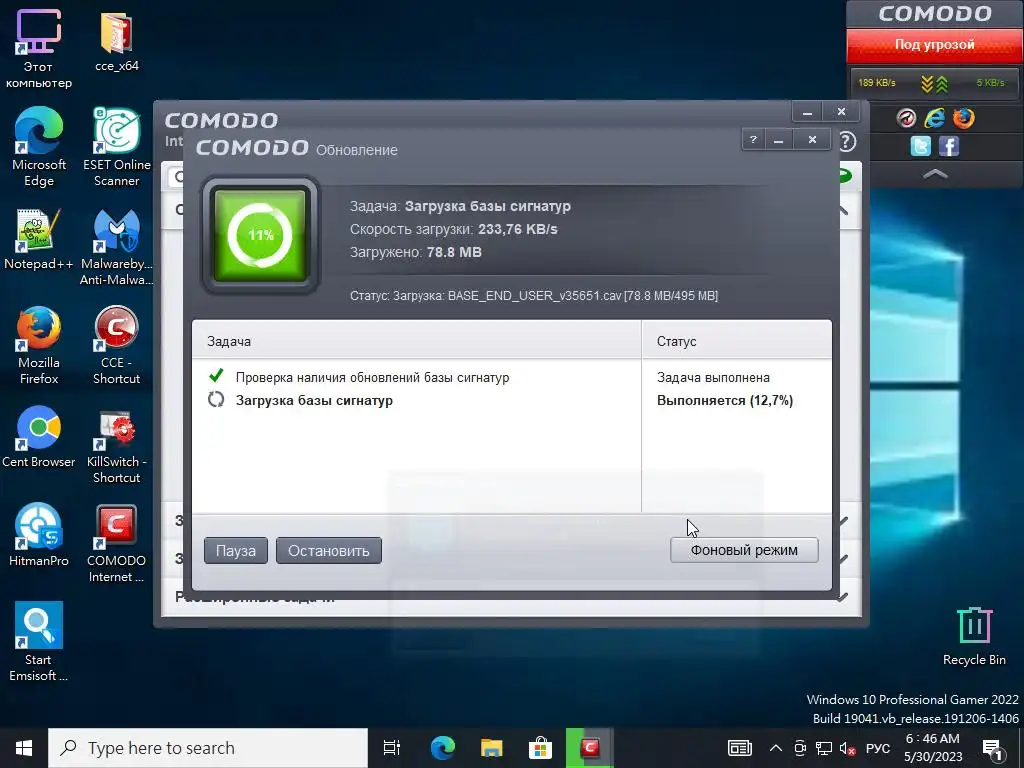Open the Windows Start menu
The image size is (1024, 768).
point(24,748)
